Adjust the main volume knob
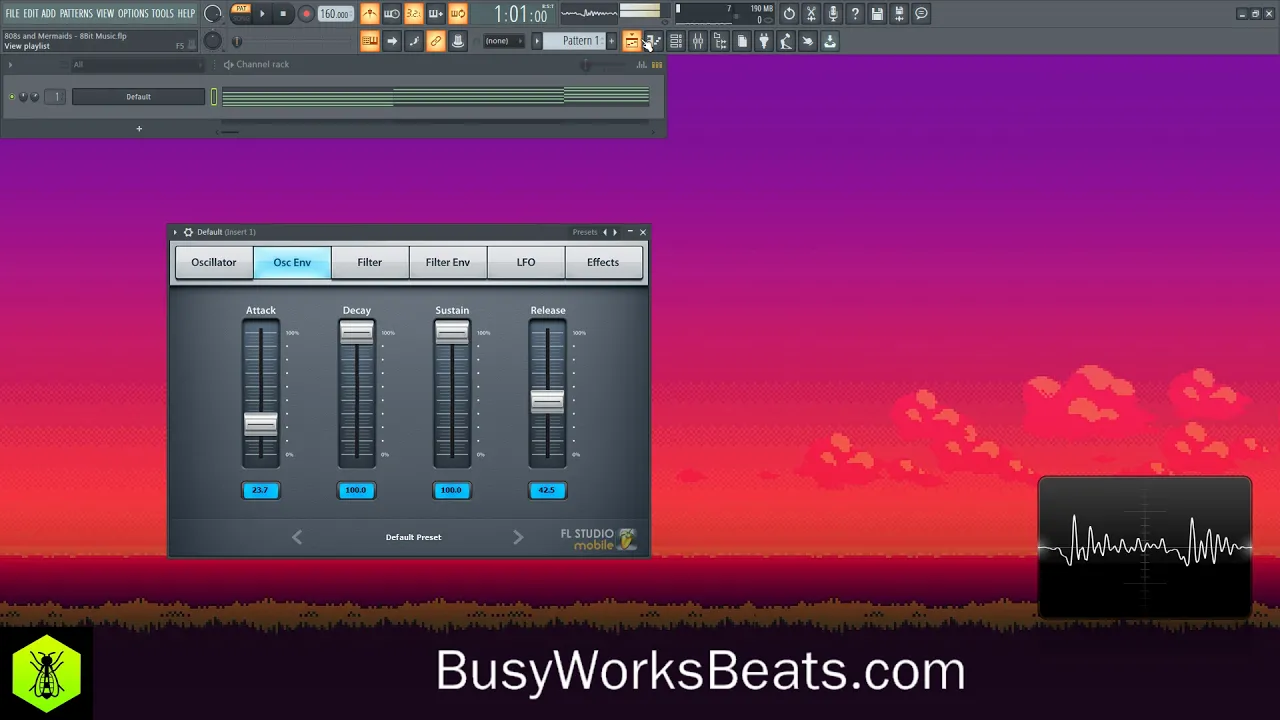The width and height of the screenshot is (1280, 720). coord(212,14)
